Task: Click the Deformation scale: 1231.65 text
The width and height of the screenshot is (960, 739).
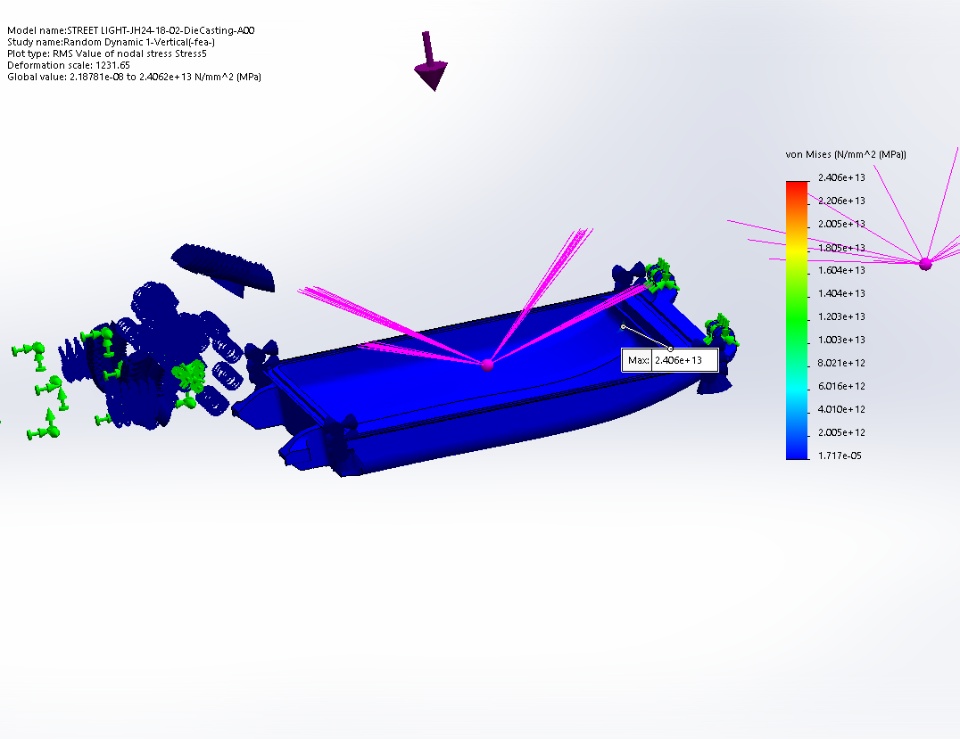Action: click(x=69, y=65)
